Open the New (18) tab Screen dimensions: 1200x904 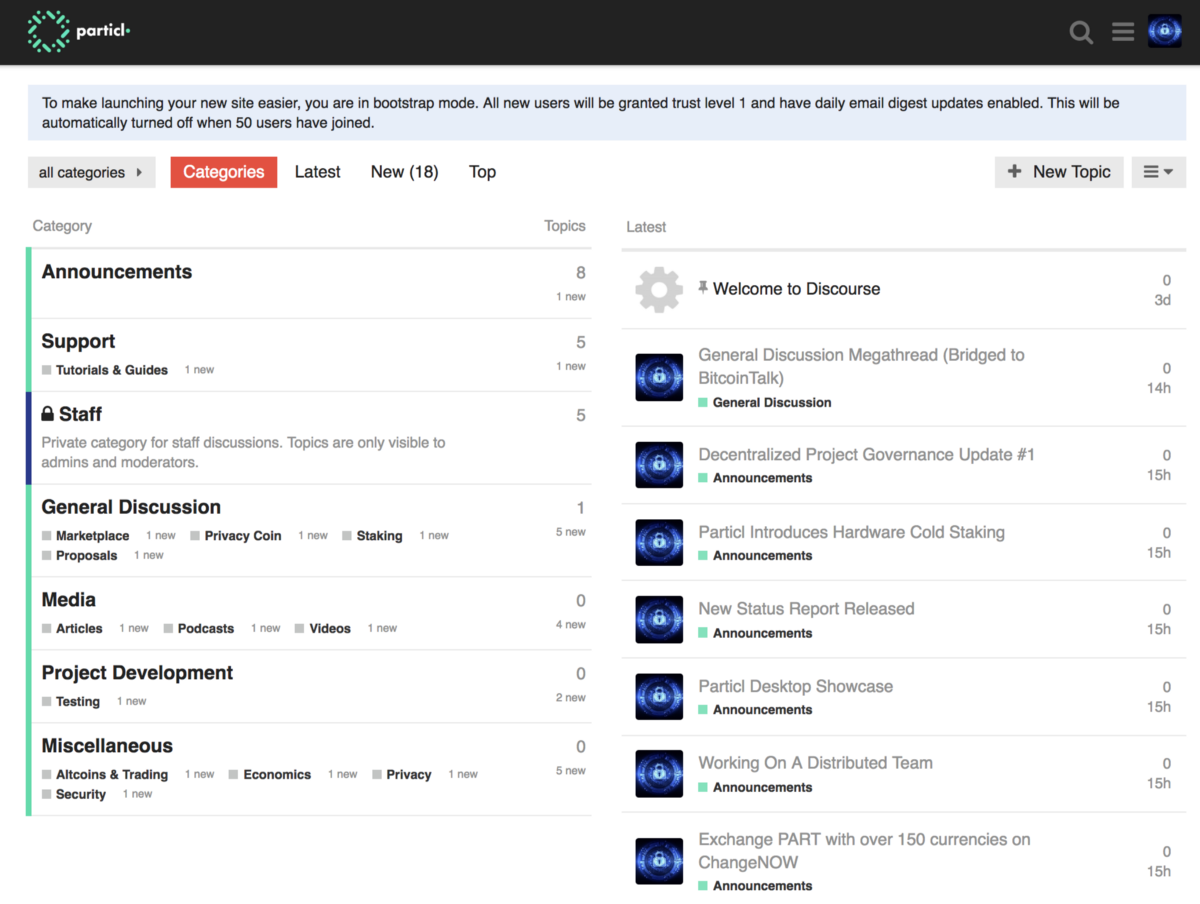pos(404,172)
